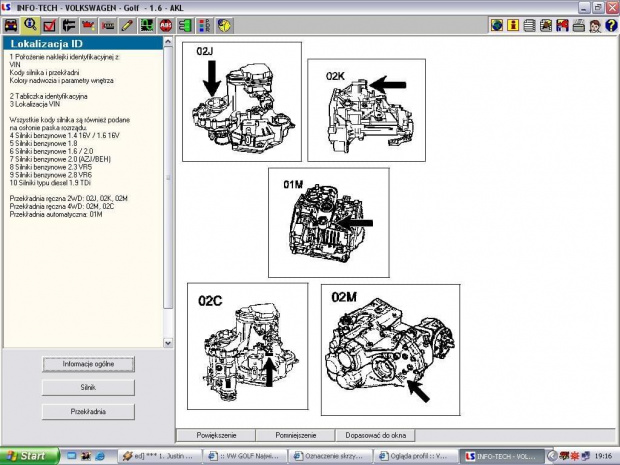
Task: Click the oil can lubricants icon
Action: [87, 23]
